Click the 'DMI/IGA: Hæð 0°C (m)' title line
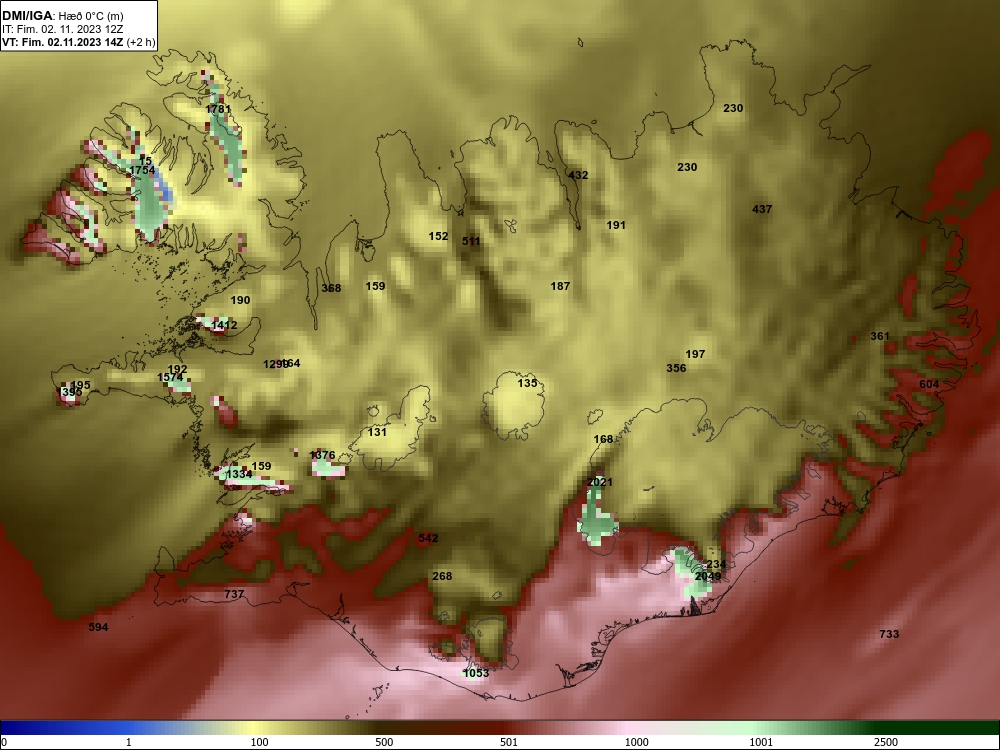Viewport: 1000px width, 750px height. (62, 15)
